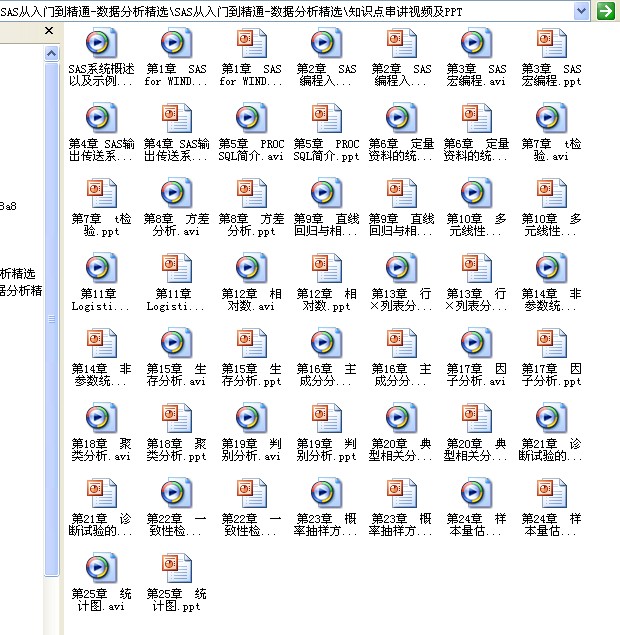Click the file name 第22章 一致性检... under the presentation icon
This screenshot has height=635, width=620.
(x=251, y=524)
